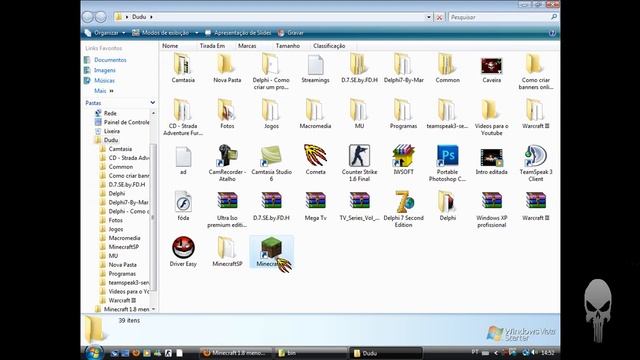The width and height of the screenshot is (640, 360).
Task: Open Imagens favorite link
Action: 104,70
